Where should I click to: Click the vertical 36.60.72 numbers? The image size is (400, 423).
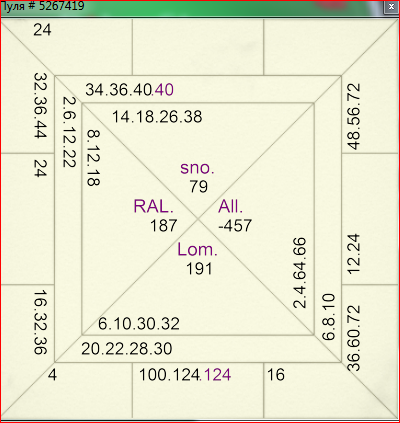click(354, 338)
